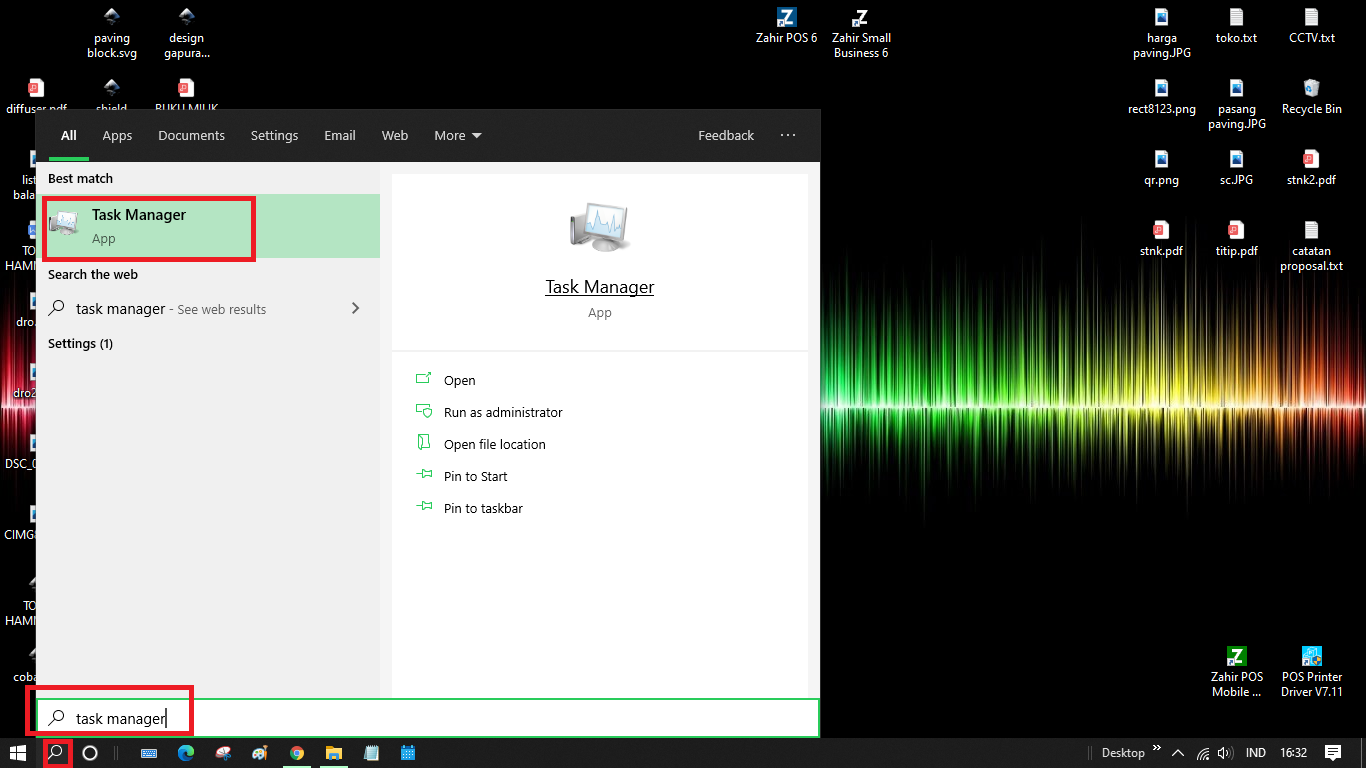Switch to the Web search tab
1366x768 pixels.
tap(395, 135)
